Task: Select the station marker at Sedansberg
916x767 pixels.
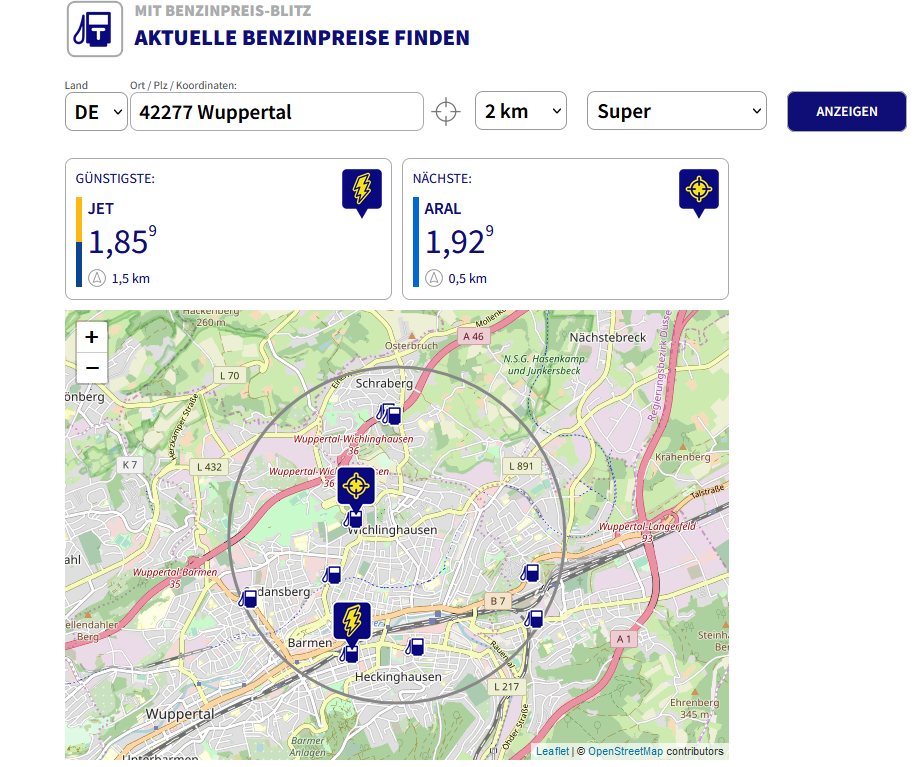Action: 248,598
